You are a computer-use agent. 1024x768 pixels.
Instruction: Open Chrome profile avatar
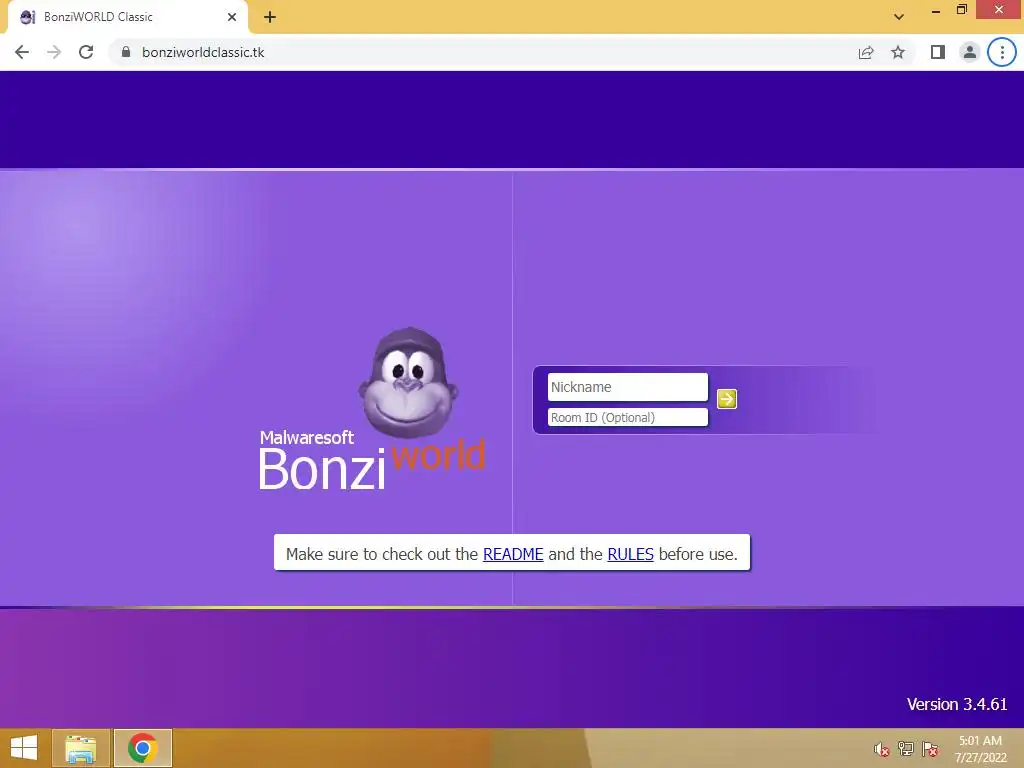tap(970, 52)
